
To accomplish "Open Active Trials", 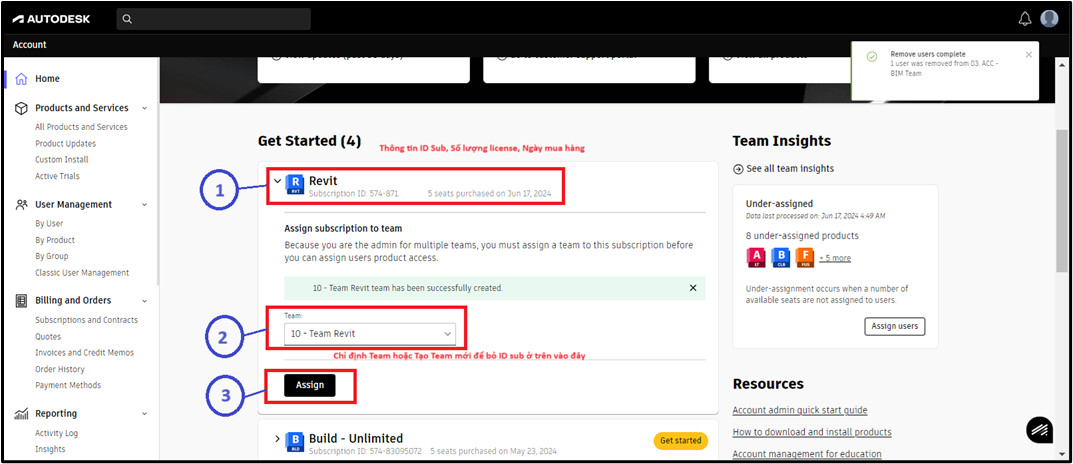I will point(57,176).
